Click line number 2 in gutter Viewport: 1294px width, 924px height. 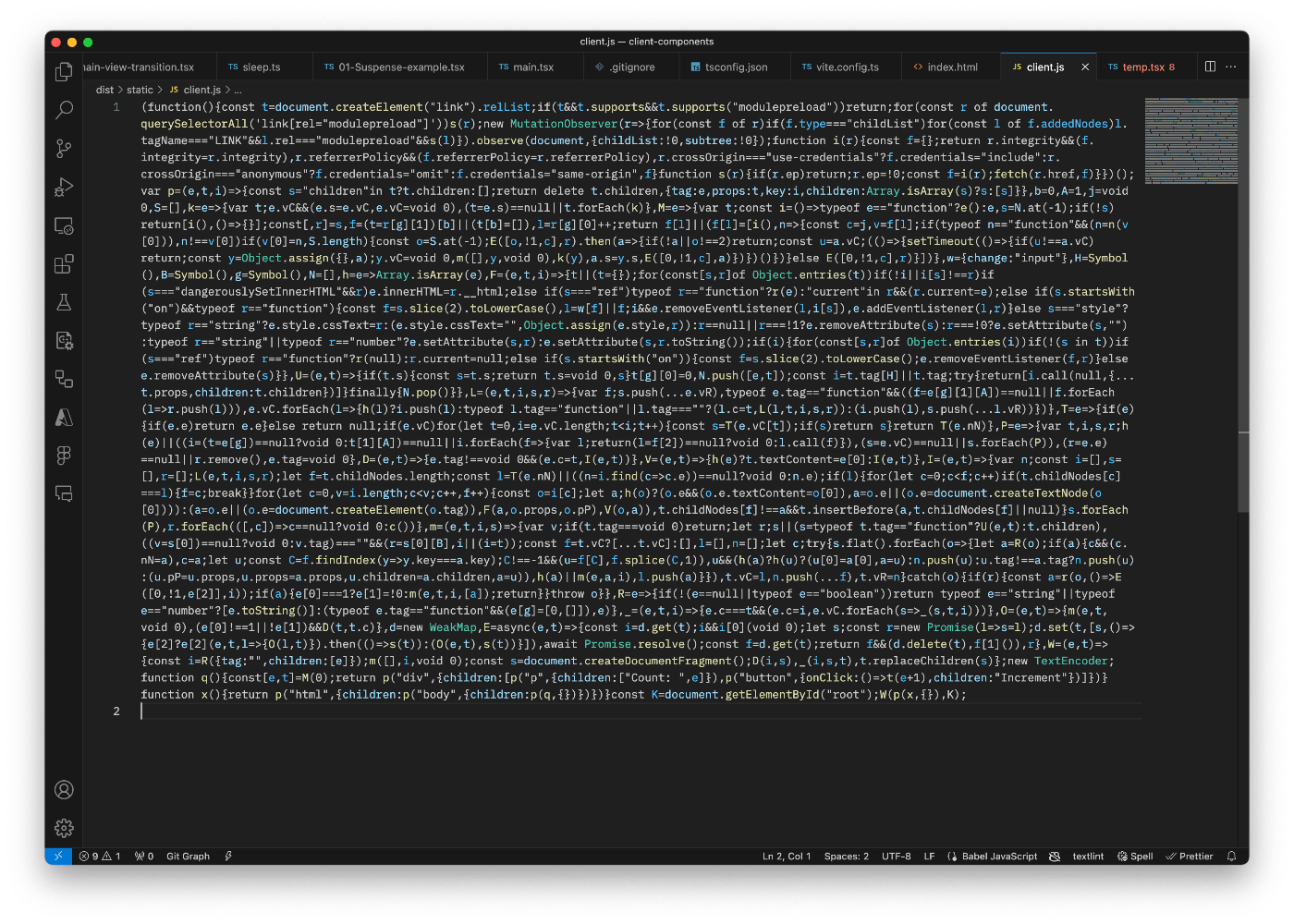116,711
